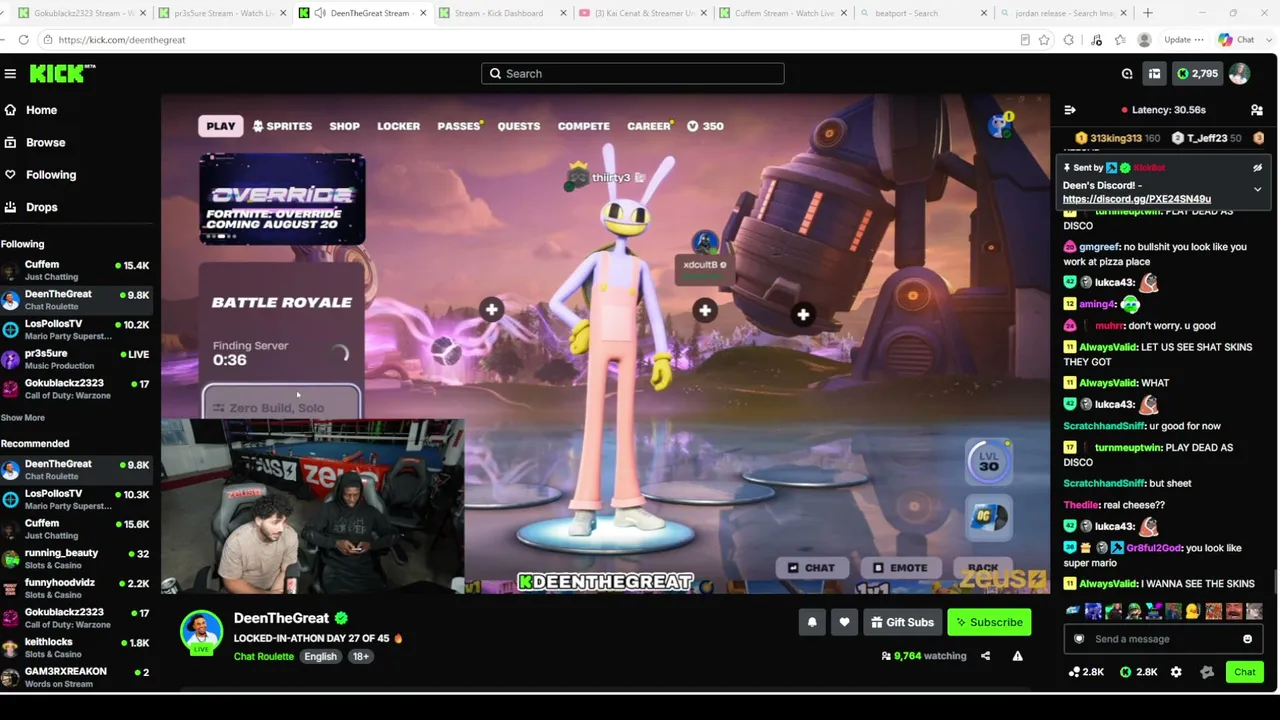
Task: Open pr3s5ure channel in Following list
Action: [x=75, y=359]
